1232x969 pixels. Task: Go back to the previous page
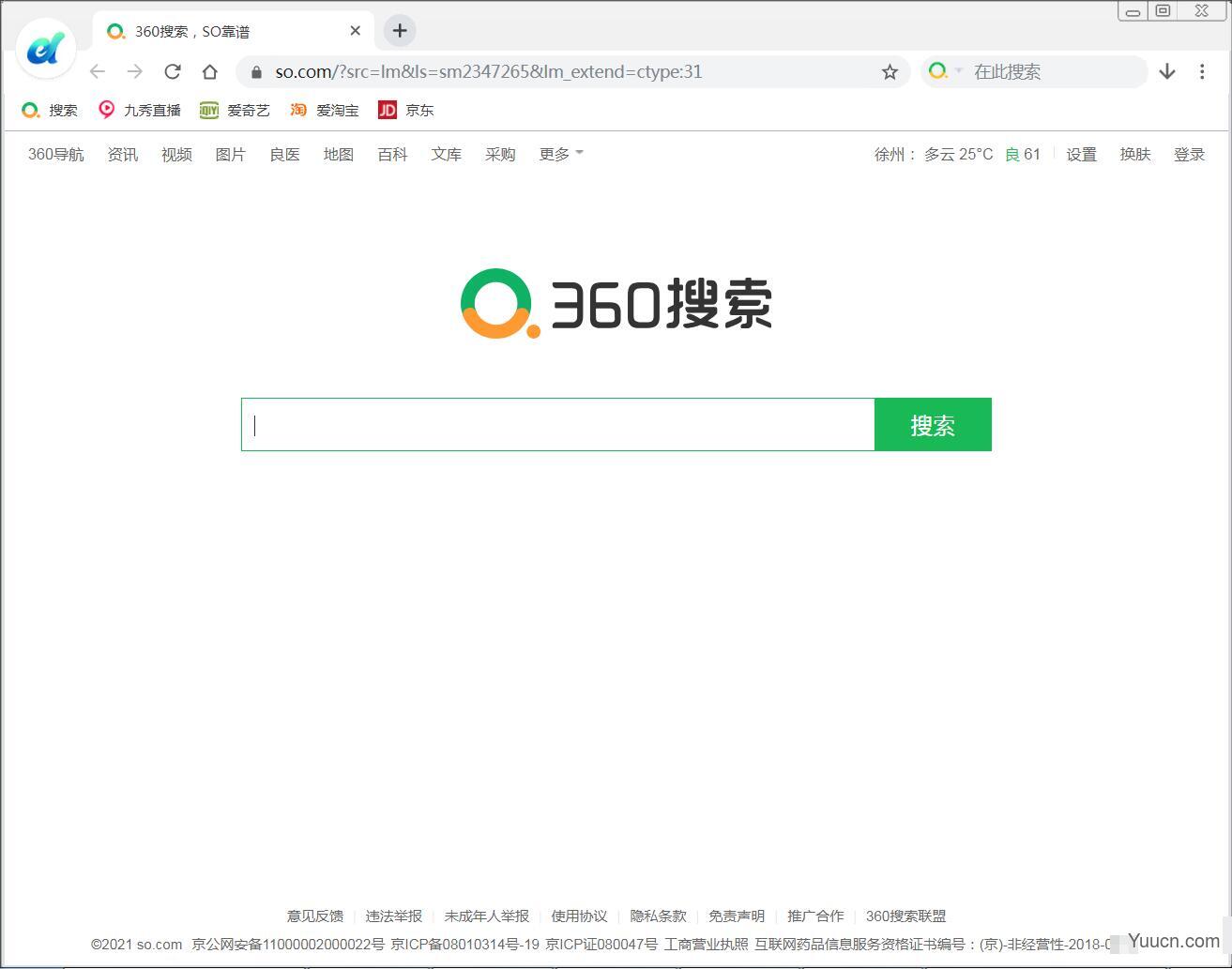[x=98, y=71]
